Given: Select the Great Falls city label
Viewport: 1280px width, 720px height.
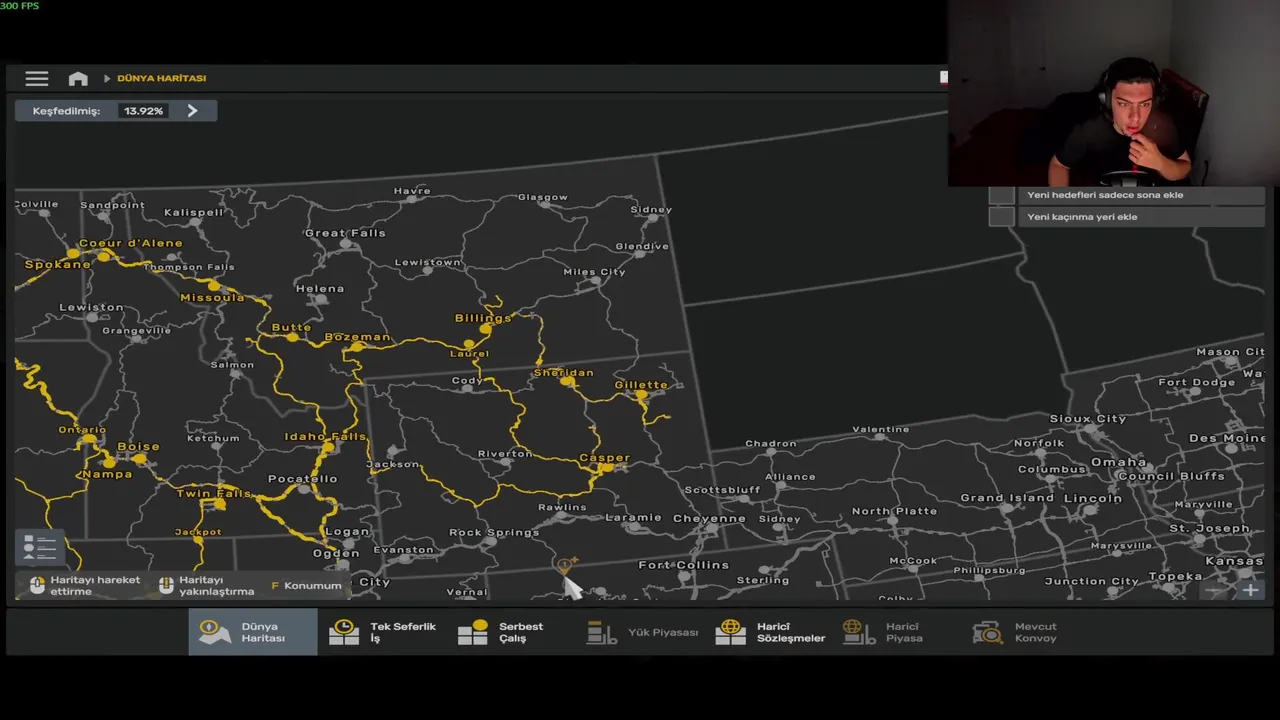Looking at the screenshot, I should point(345,233).
